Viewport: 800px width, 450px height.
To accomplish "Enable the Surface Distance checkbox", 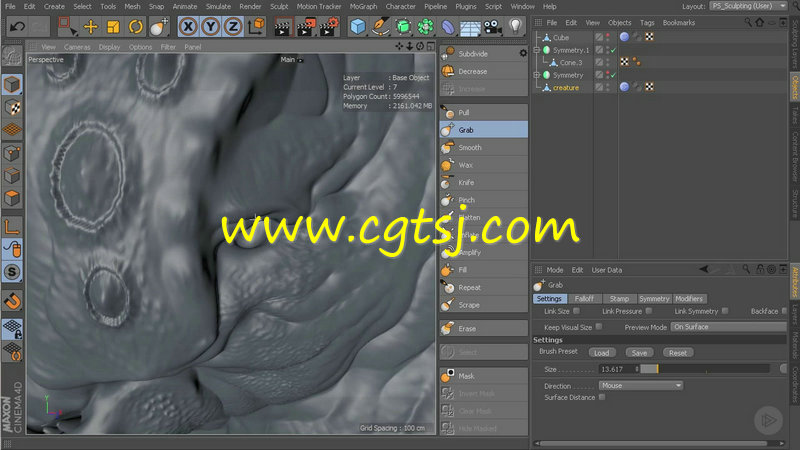I will pos(602,397).
